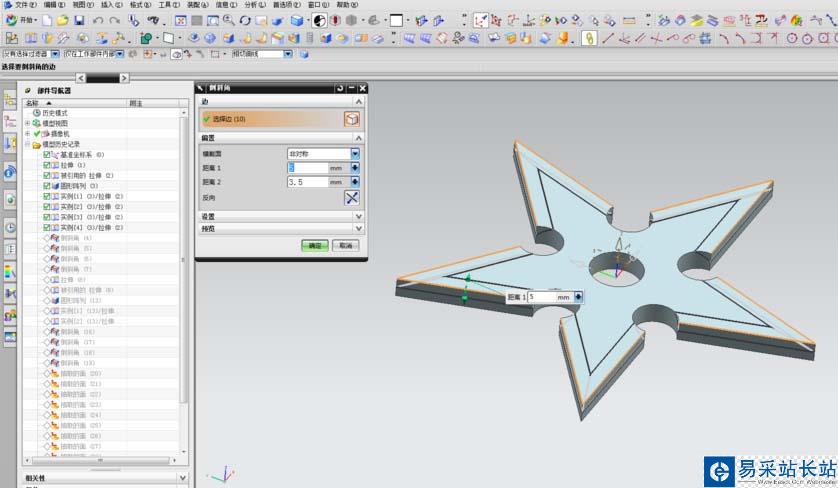The image size is (838, 488).
Task: Expand the 设置 settings section
Action: 359,216
